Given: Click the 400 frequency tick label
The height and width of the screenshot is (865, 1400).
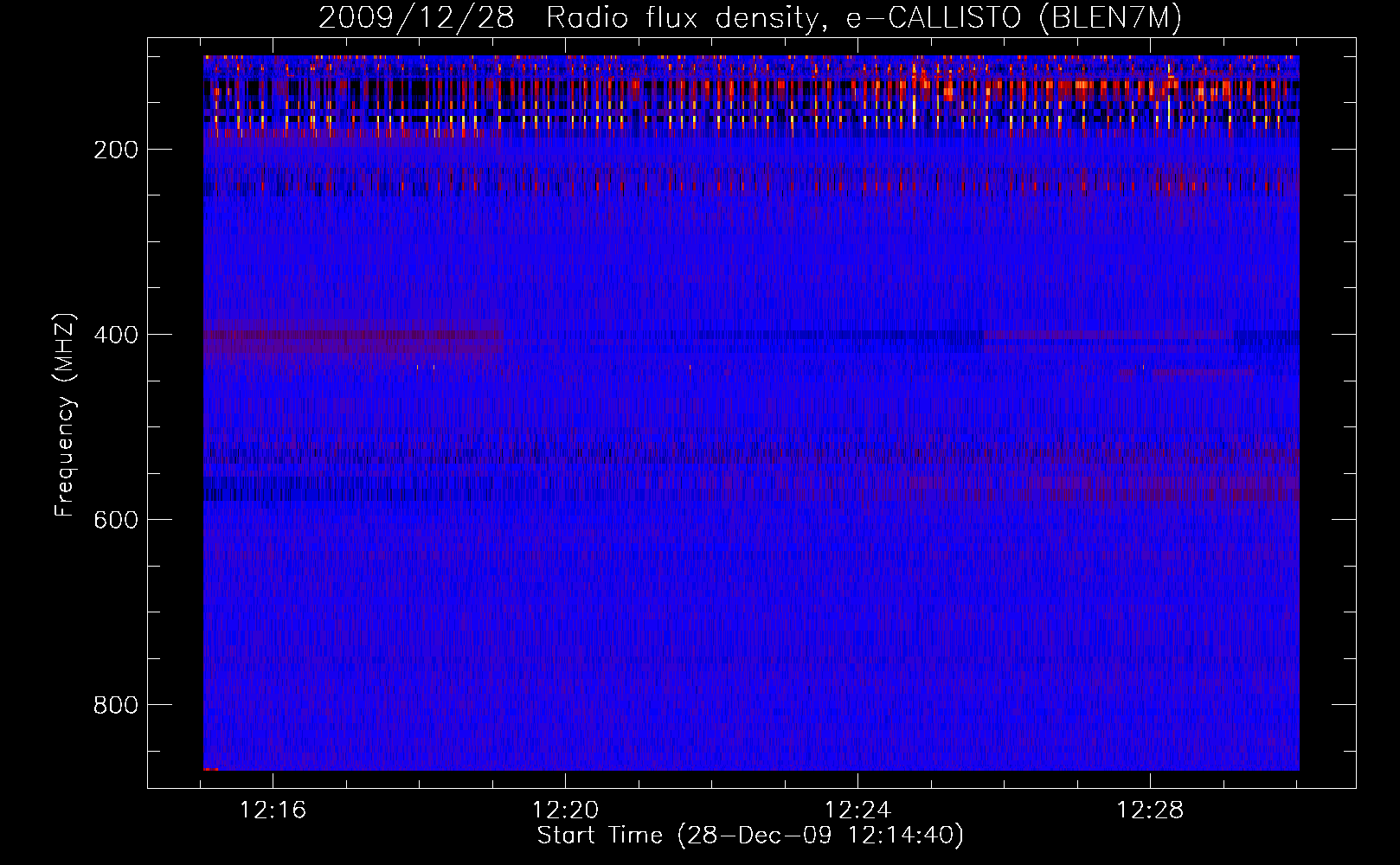Looking at the screenshot, I should 115,335.
